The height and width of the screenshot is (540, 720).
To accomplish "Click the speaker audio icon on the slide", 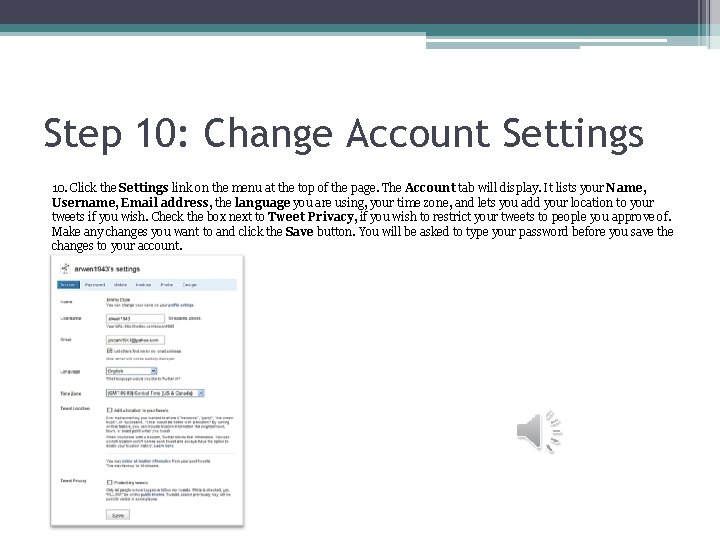I will pos(539,431).
